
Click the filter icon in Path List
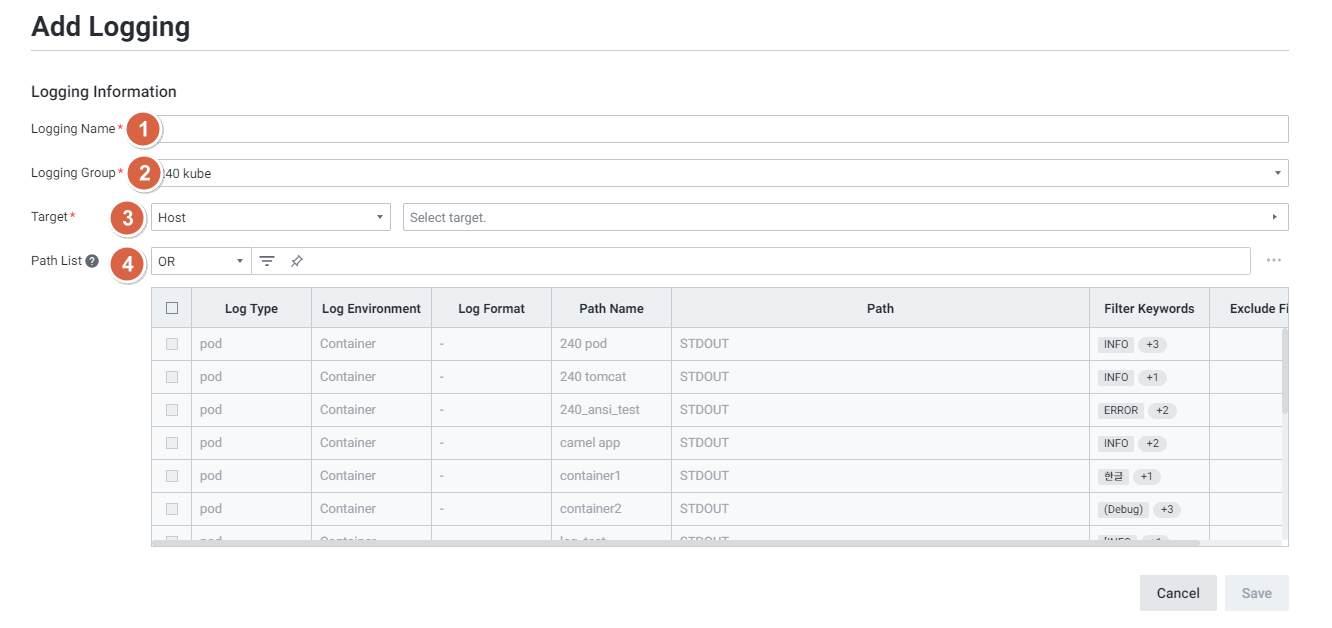pos(267,261)
